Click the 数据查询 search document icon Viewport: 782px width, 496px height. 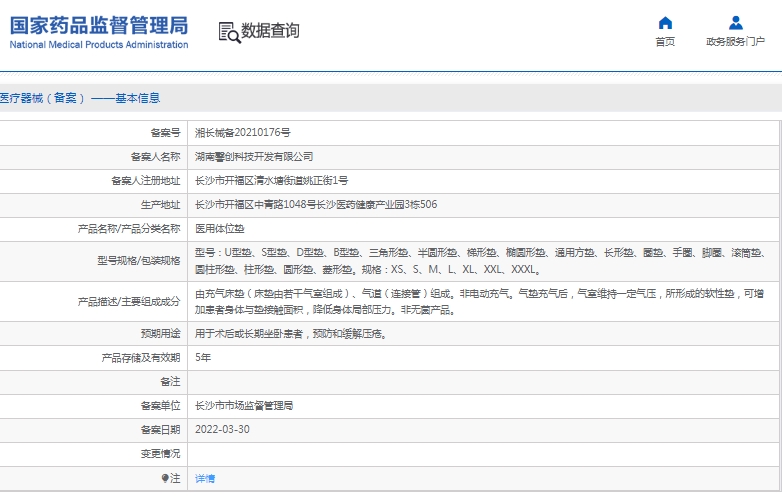point(229,32)
